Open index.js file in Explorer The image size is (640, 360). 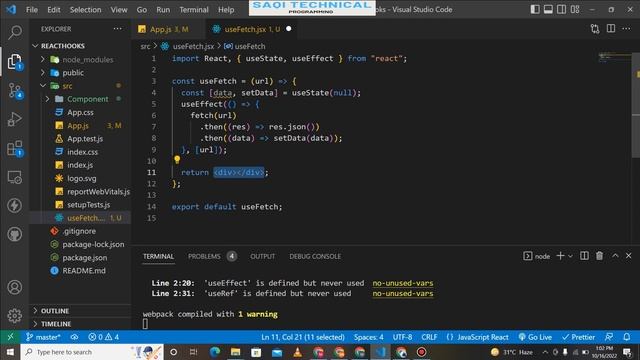point(80,165)
